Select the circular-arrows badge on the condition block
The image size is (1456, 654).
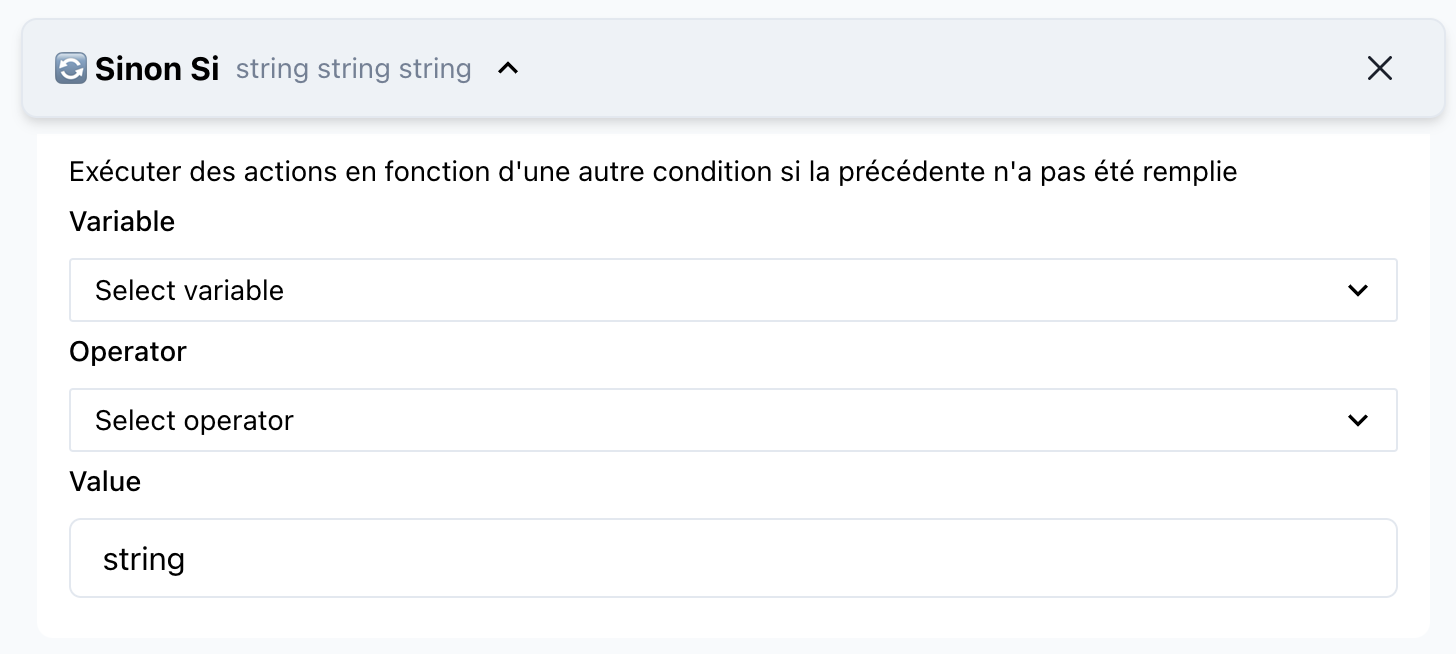[69, 68]
